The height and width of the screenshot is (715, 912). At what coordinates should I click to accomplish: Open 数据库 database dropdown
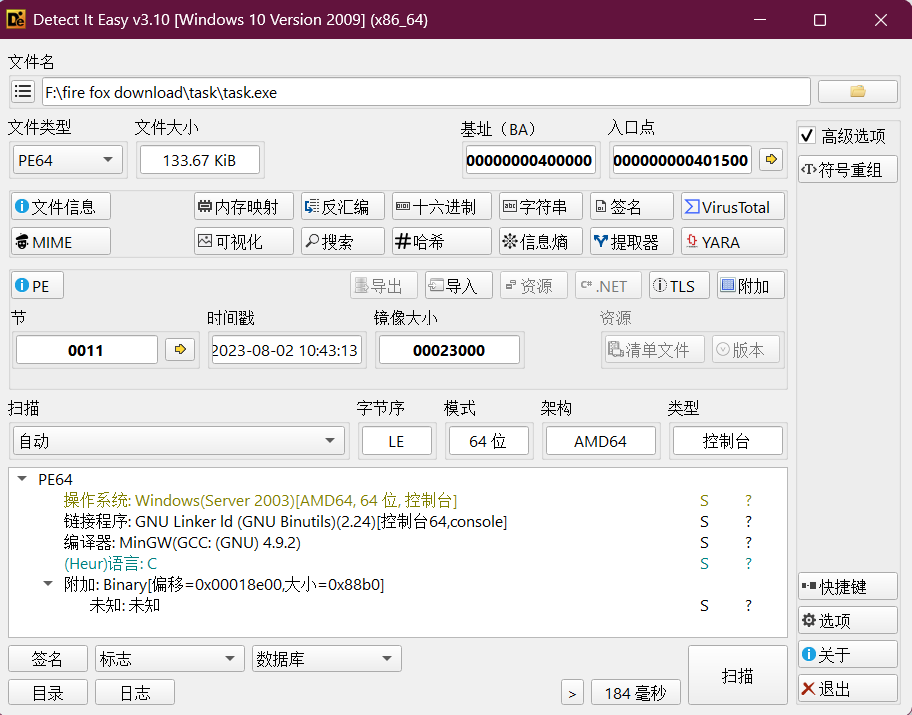coord(327,659)
